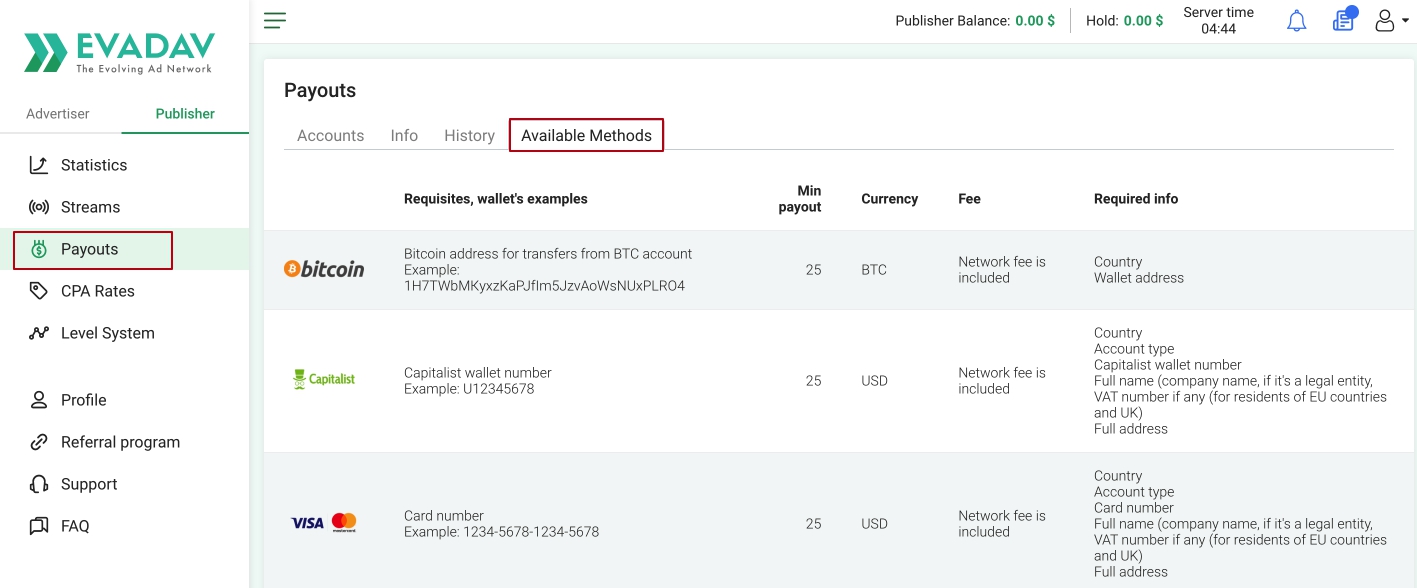Click the EVADAV logo
The width and height of the screenshot is (1417, 588).
click(120, 52)
